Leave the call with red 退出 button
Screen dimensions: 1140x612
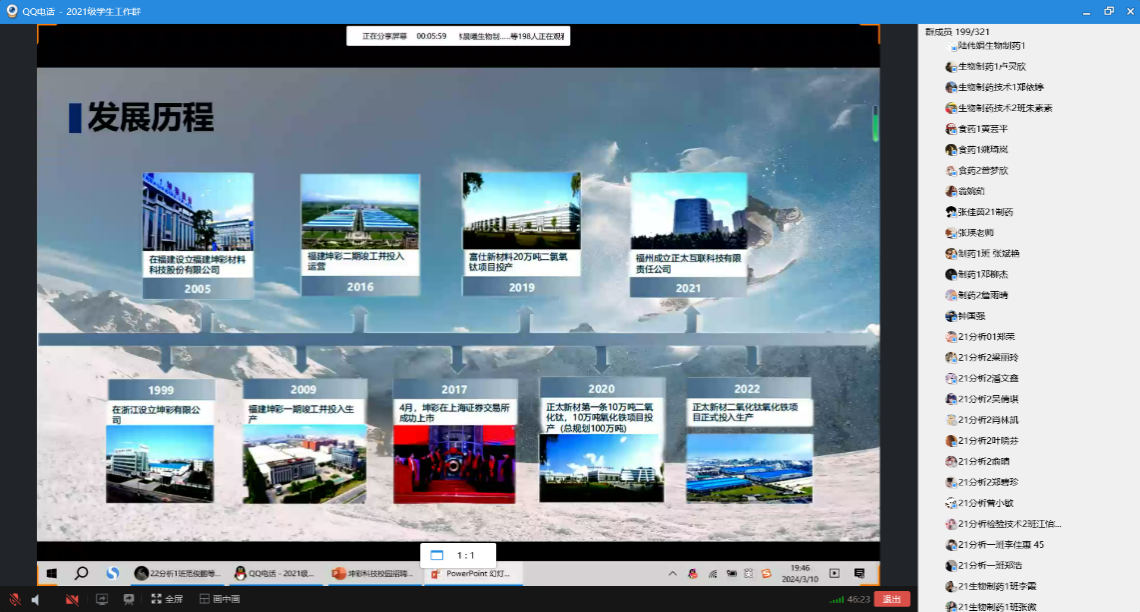click(891, 599)
